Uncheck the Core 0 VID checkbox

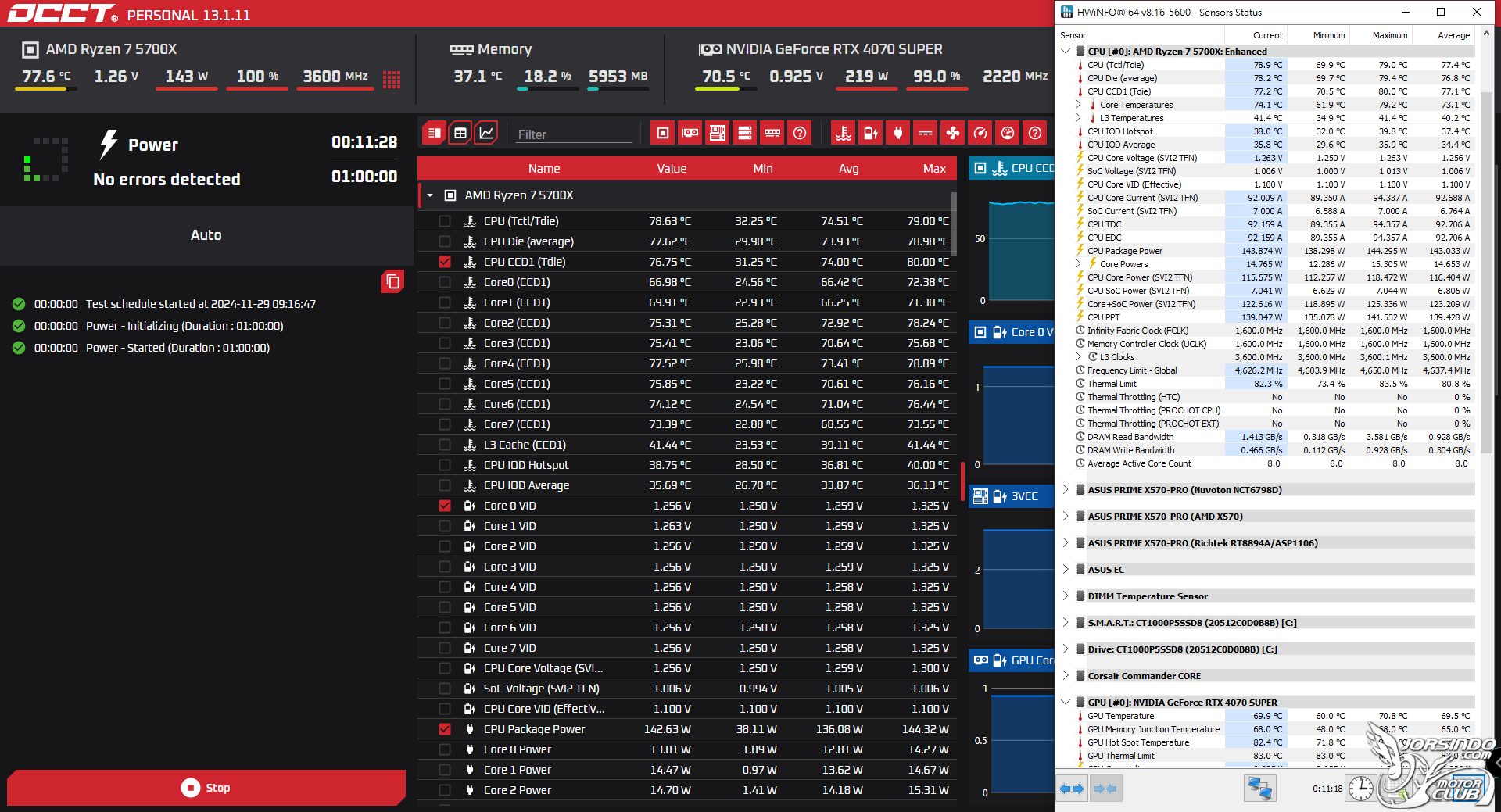445,506
